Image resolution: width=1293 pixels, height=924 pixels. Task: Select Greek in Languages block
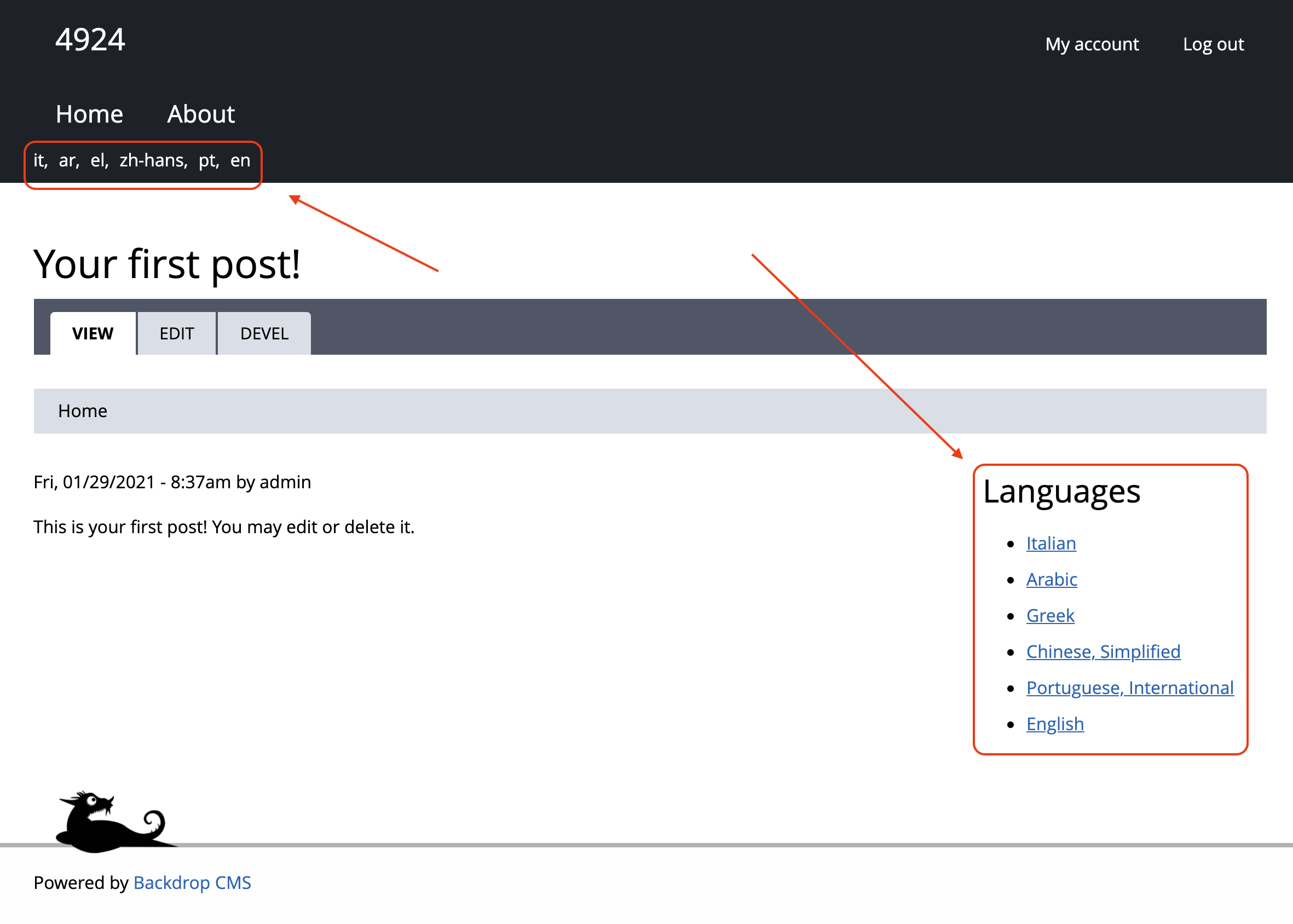1049,615
